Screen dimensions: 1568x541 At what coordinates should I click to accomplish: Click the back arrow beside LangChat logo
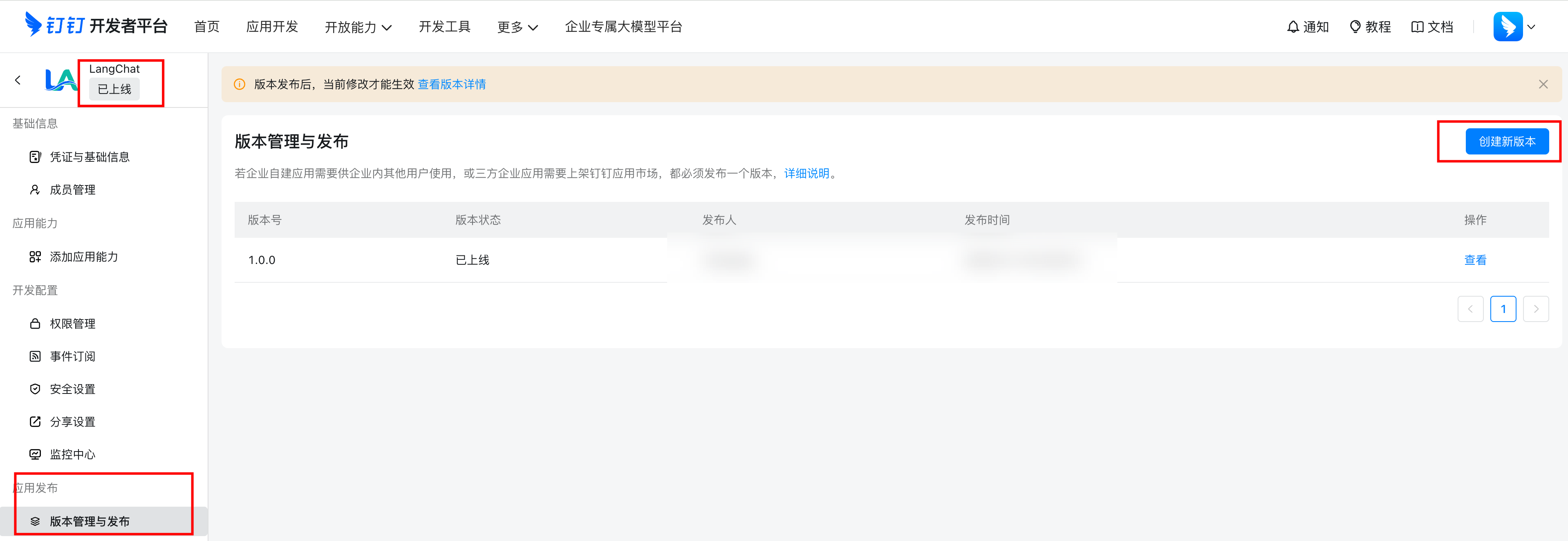18,80
